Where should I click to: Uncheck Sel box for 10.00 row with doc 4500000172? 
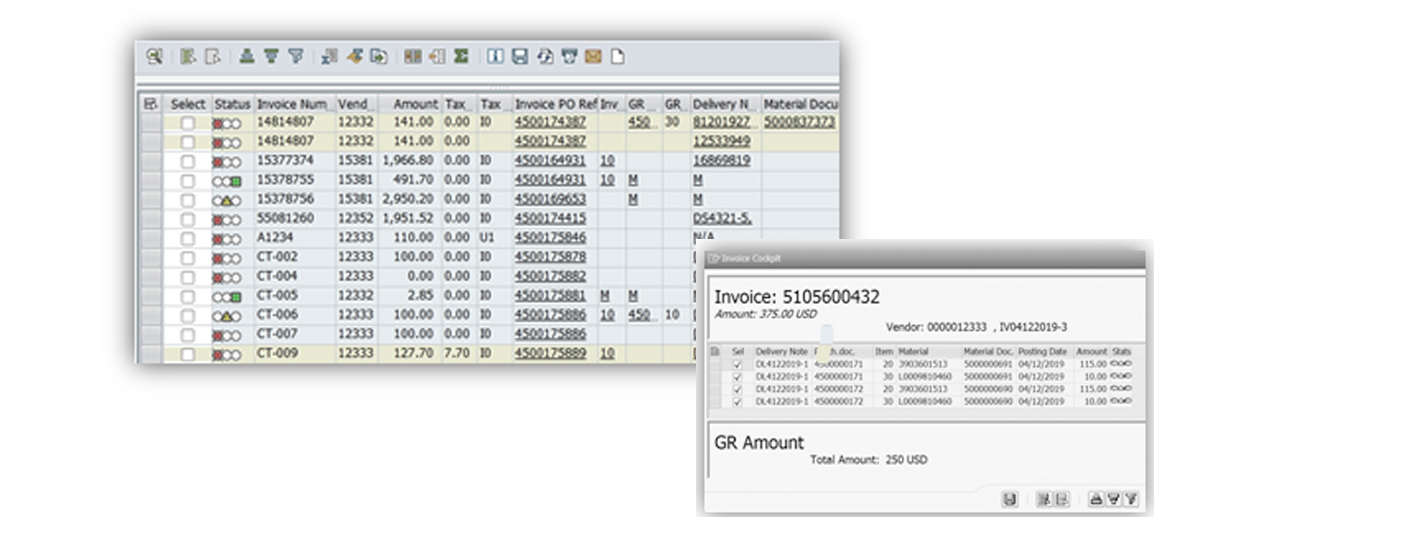click(x=738, y=401)
